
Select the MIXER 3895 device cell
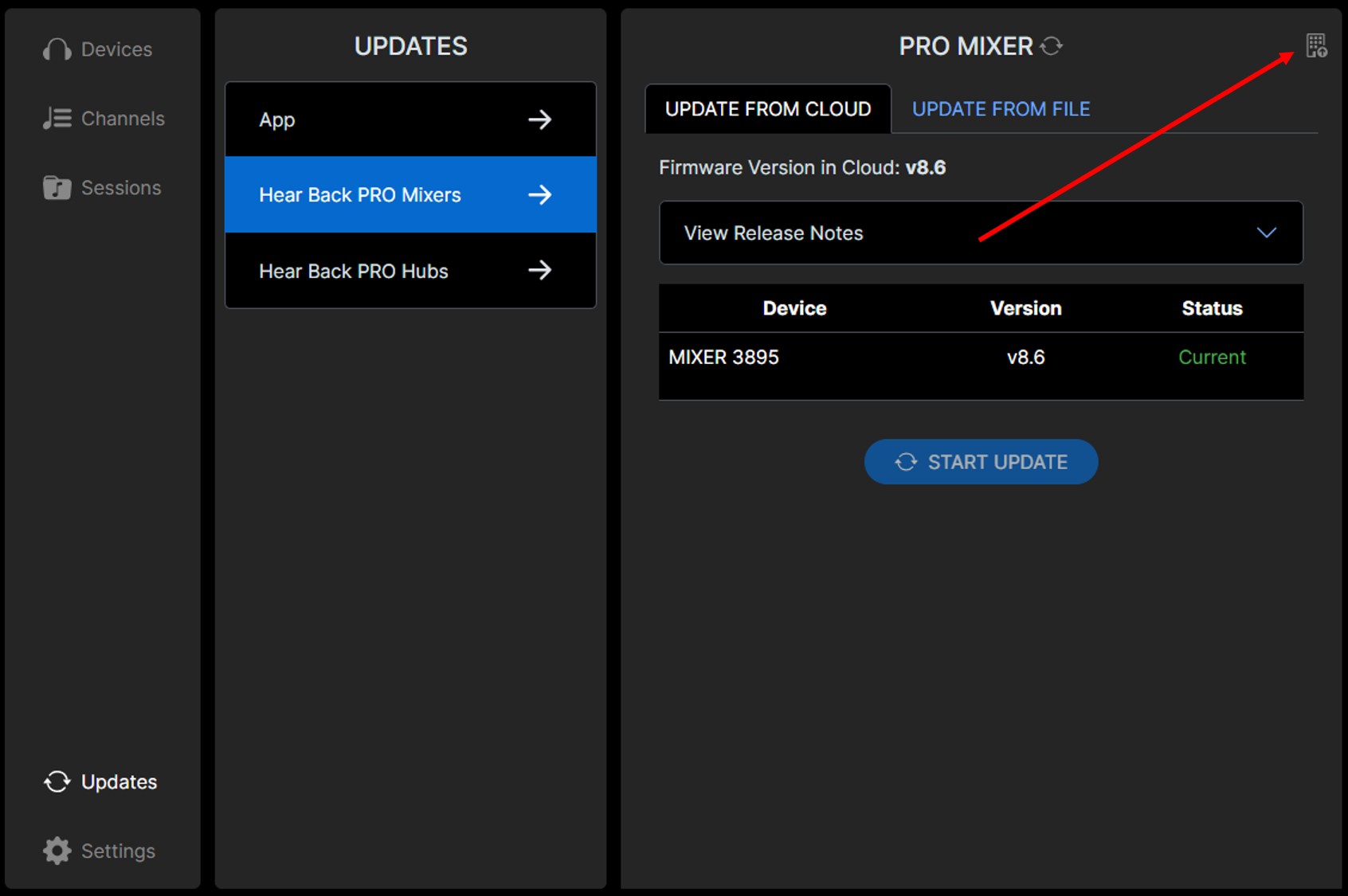coord(723,357)
